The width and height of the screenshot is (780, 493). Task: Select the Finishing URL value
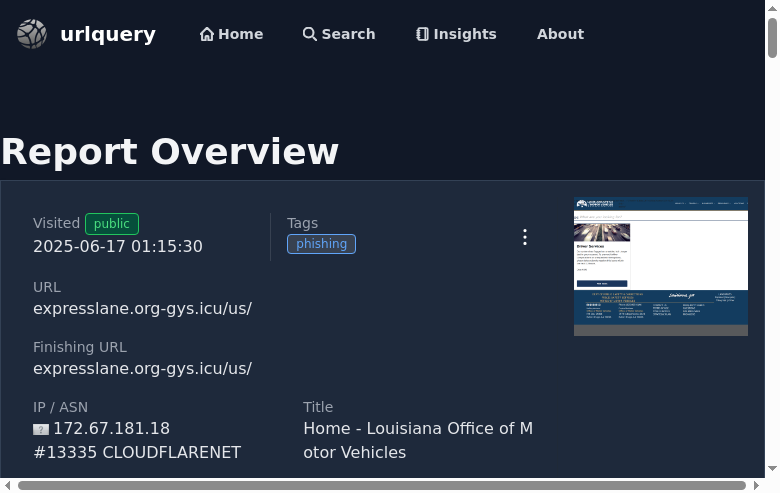click(x=143, y=369)
